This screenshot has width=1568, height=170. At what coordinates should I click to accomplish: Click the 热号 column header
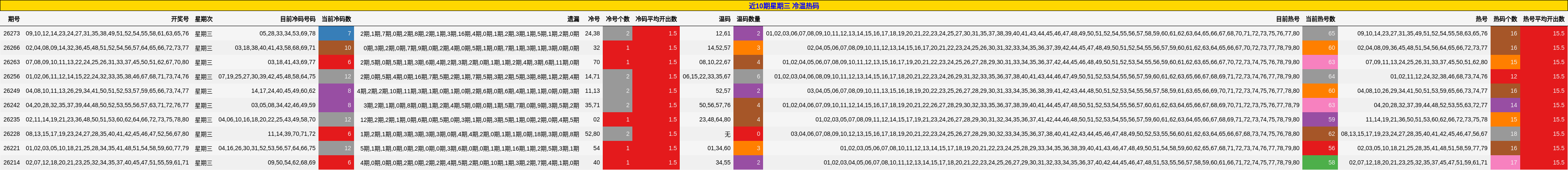[x=1481, y=19]
